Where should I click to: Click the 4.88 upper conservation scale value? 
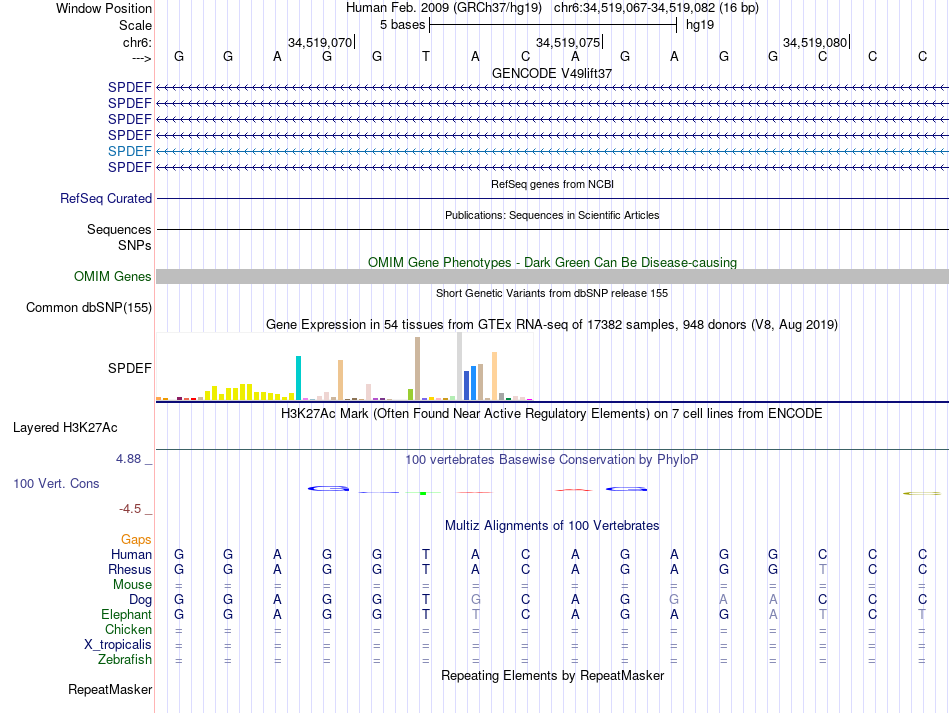click(128, 459)
